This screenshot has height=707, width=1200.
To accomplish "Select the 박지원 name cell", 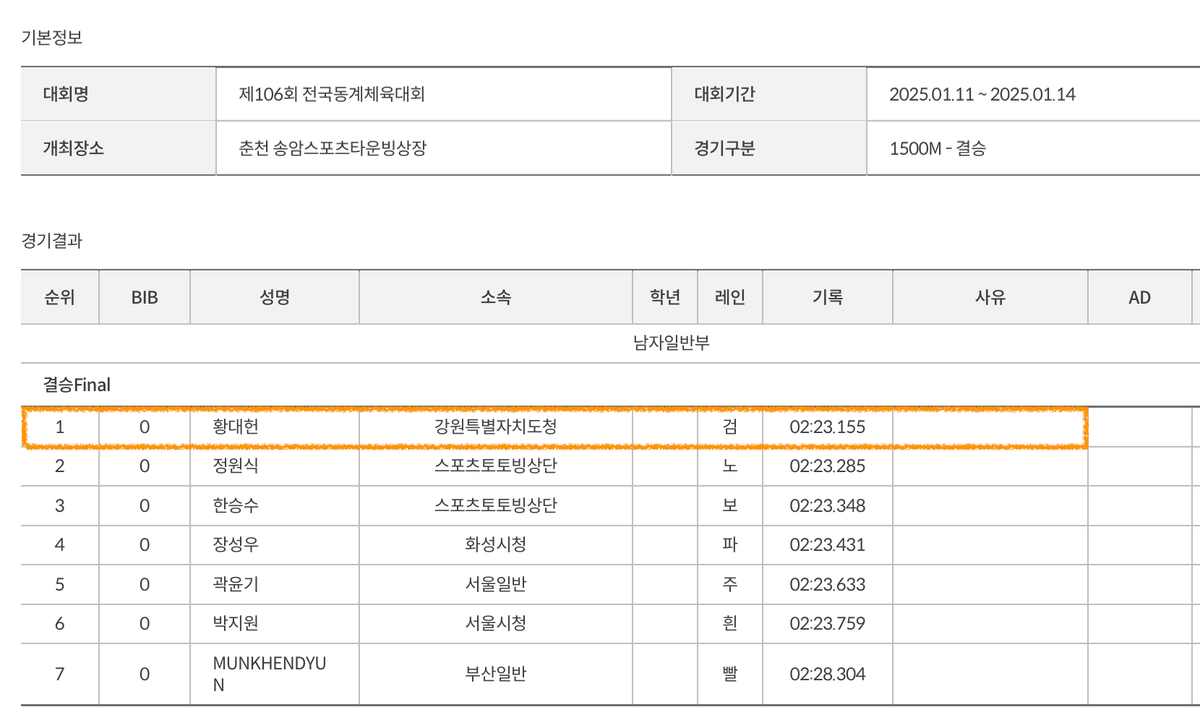I will point(236,624).
